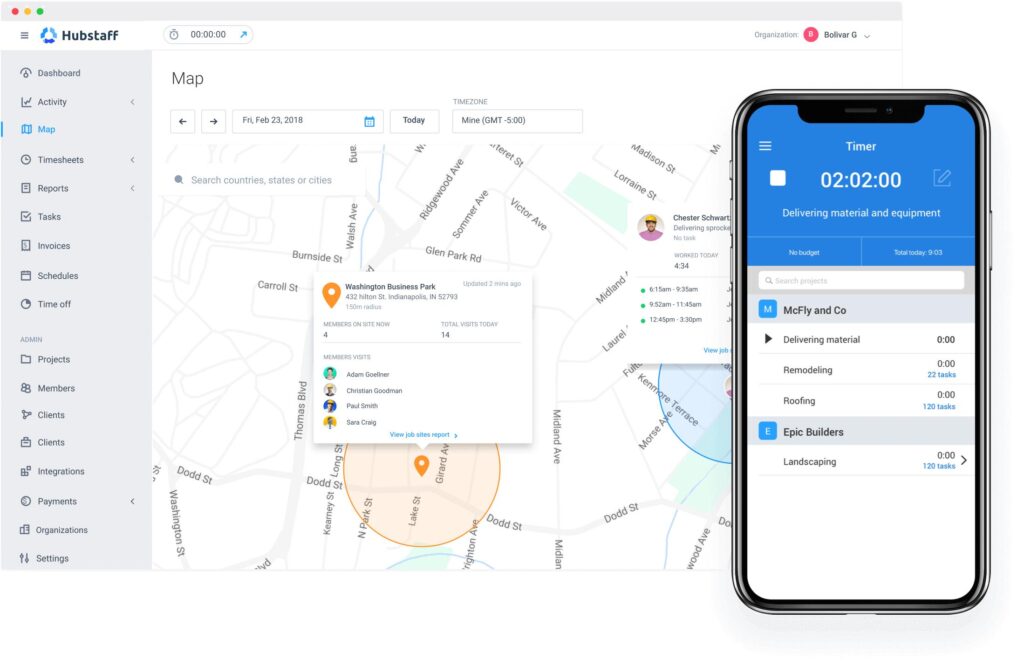Click the Remodeling project row
This screenshot has width=1024, height=667.
click(861, 370)
